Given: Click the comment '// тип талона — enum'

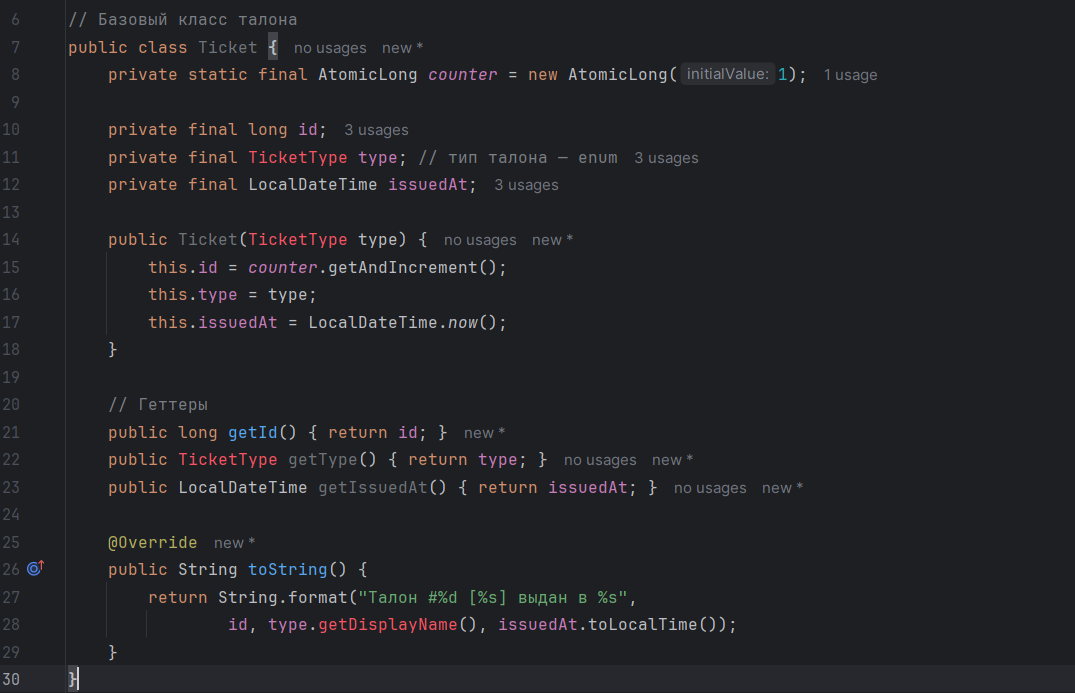Looking at the screenshot, I should (518, 158).
